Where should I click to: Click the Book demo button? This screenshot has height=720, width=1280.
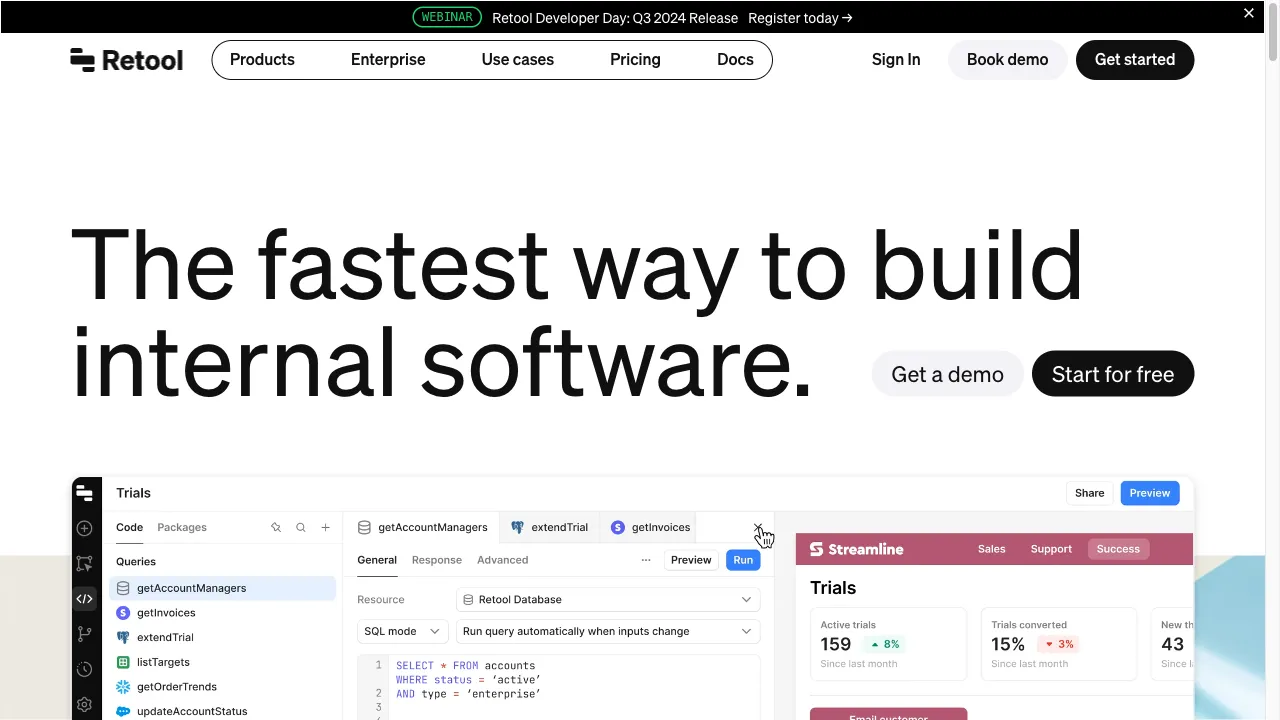coord(1008,60)
